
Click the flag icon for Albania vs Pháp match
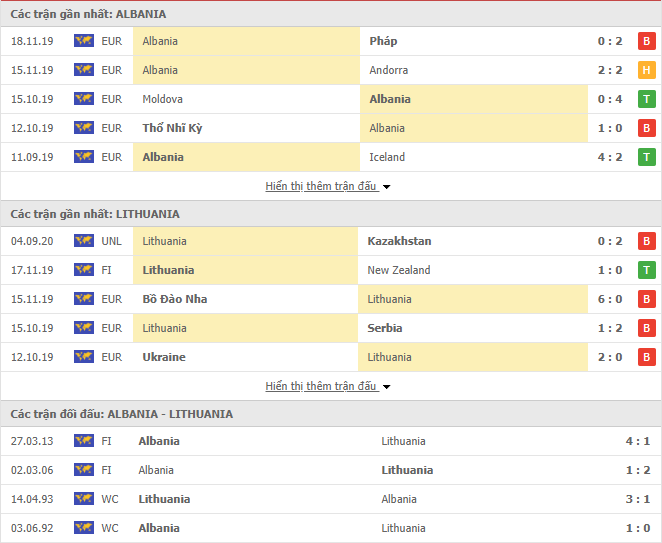pyautogui.click(x=83, y=41)
